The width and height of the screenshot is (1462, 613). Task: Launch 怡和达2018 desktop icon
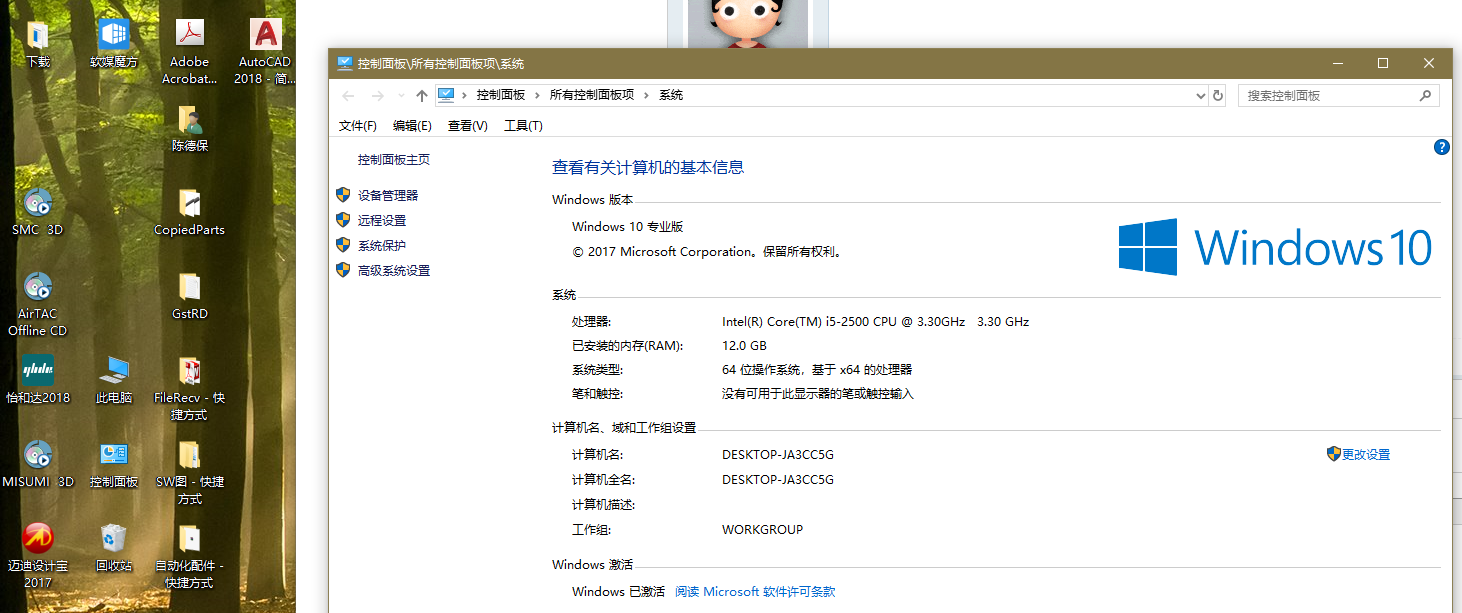coord(38,371)
